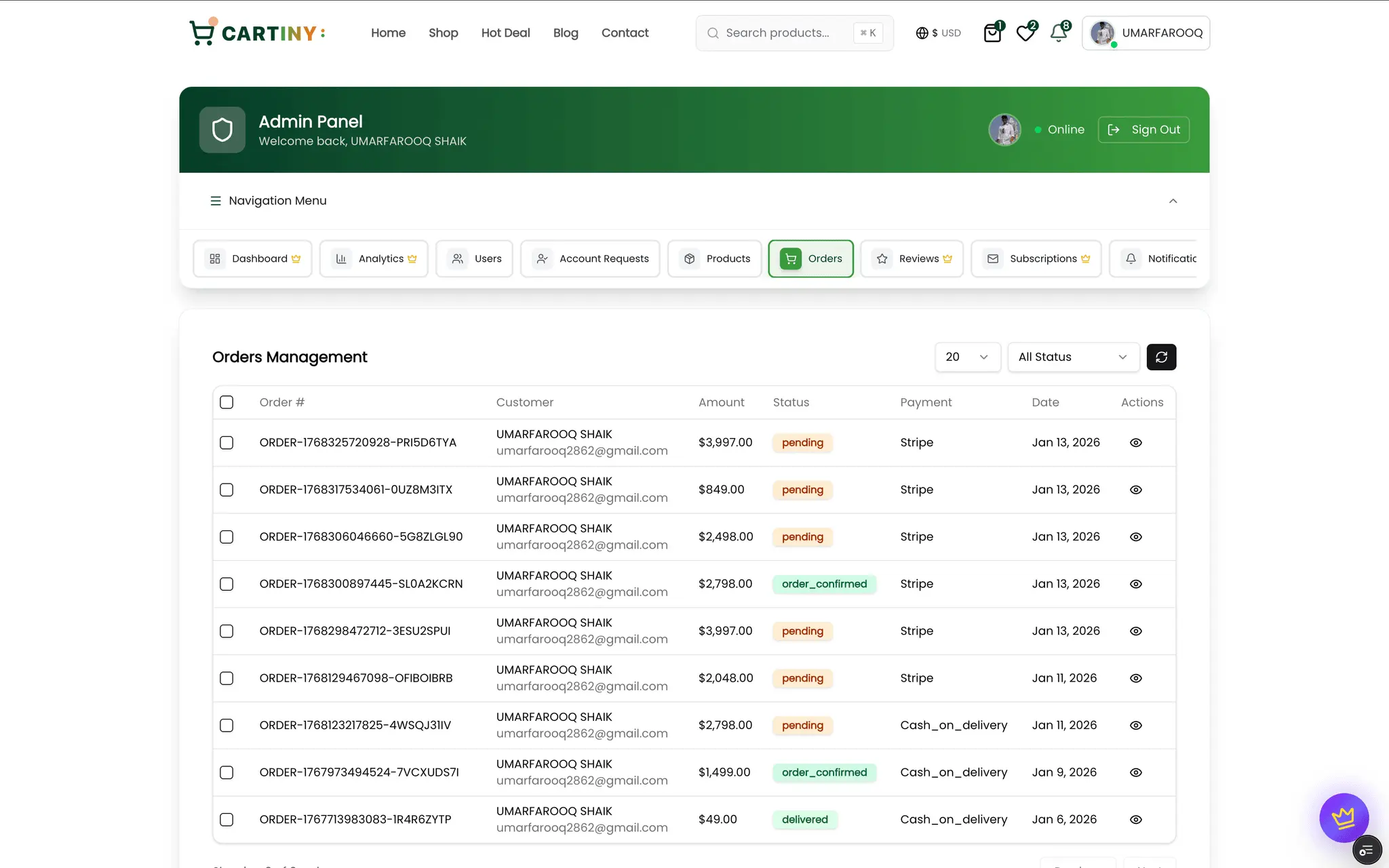Open the Dashboard admin tab

(252, 258)
